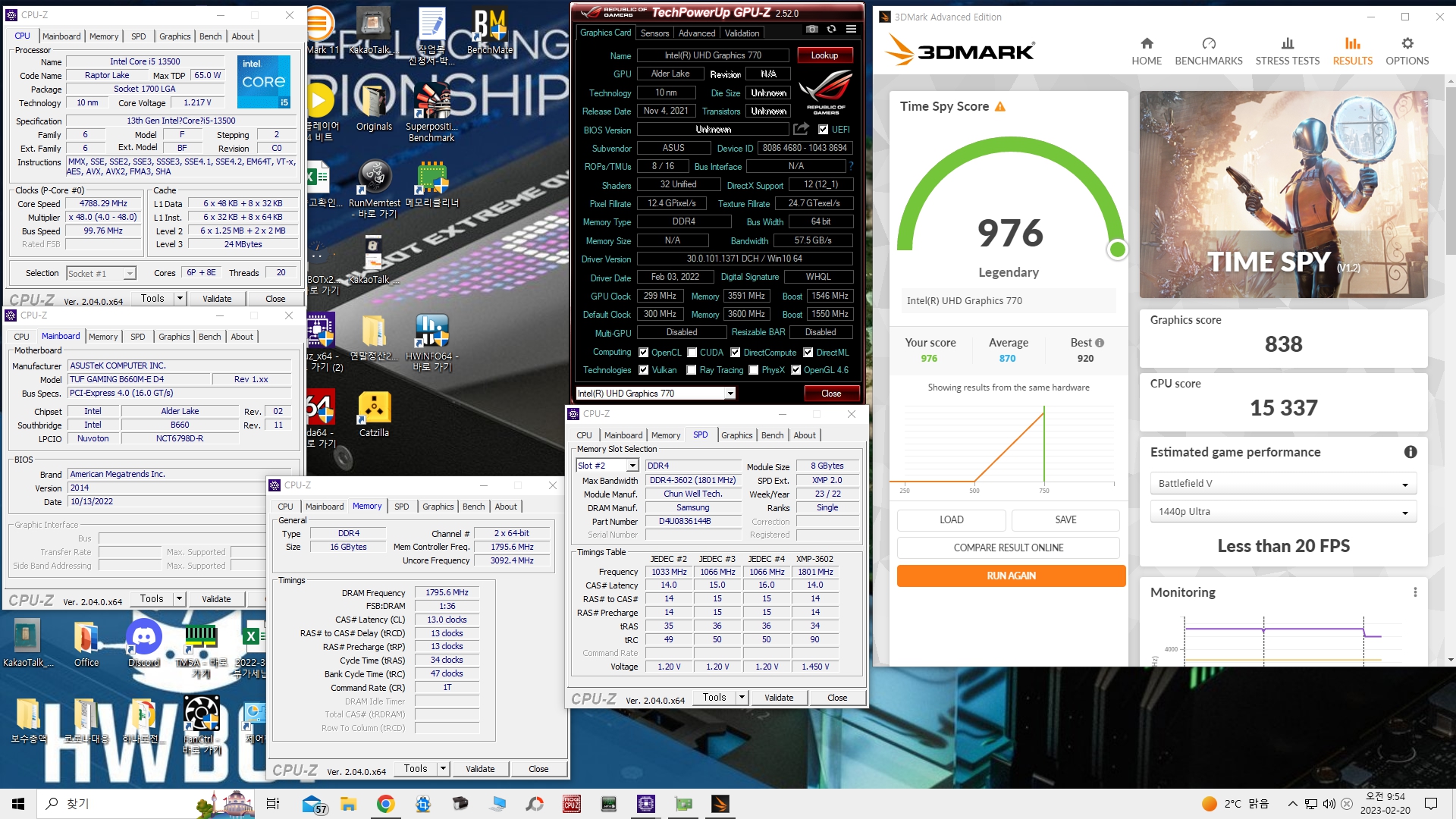
Task: Toggle DirectCompute checkbox in GPU-Z
Action: click(x=735, y=353)
